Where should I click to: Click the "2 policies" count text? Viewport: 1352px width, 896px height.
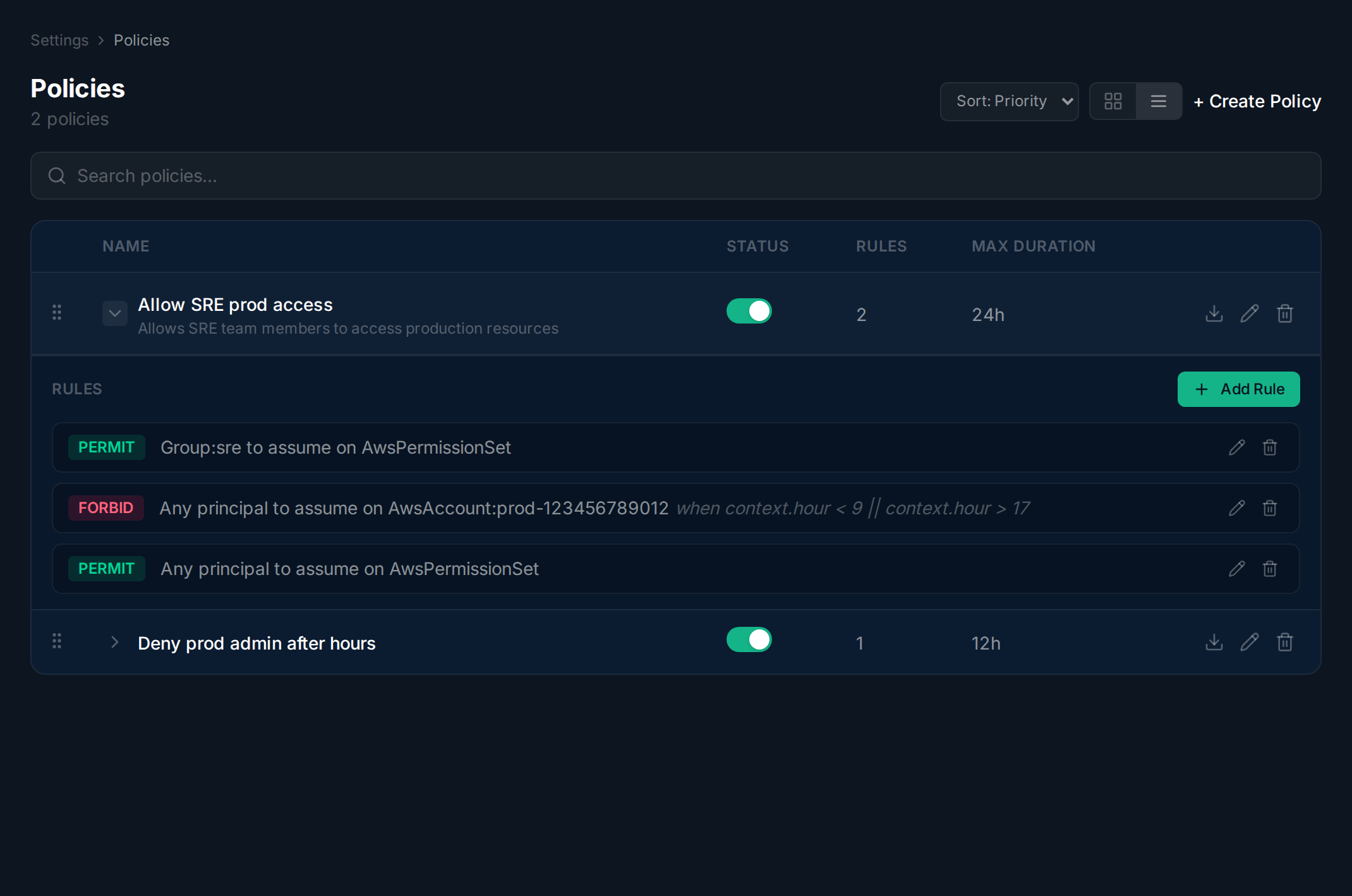pyautogui.click(x=69, y=119)
